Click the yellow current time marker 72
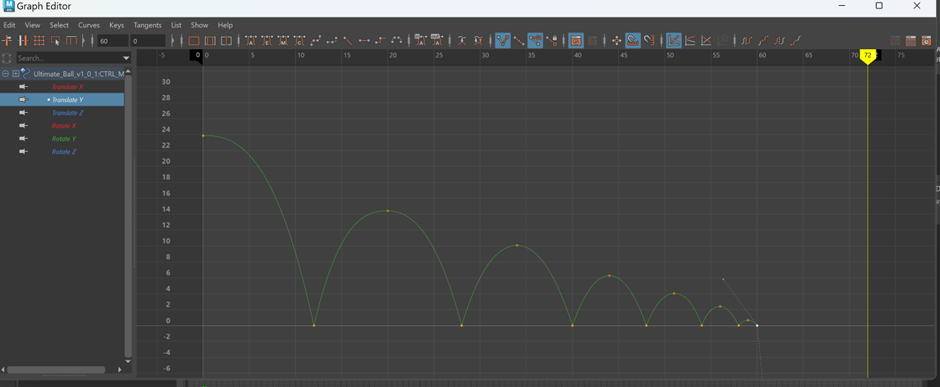The height and width of the screenshot is (387, 940). pyautogui.click(x=867, y=55)
